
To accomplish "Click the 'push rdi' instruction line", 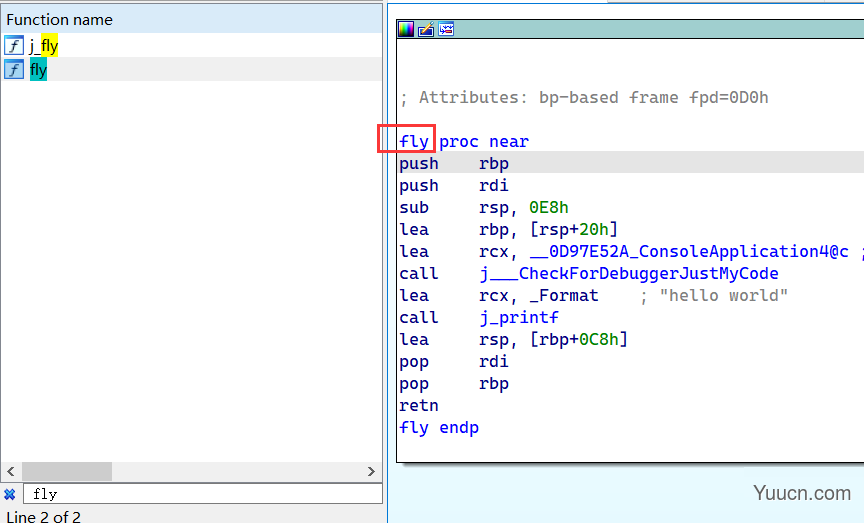I will (x=454, y=186).
